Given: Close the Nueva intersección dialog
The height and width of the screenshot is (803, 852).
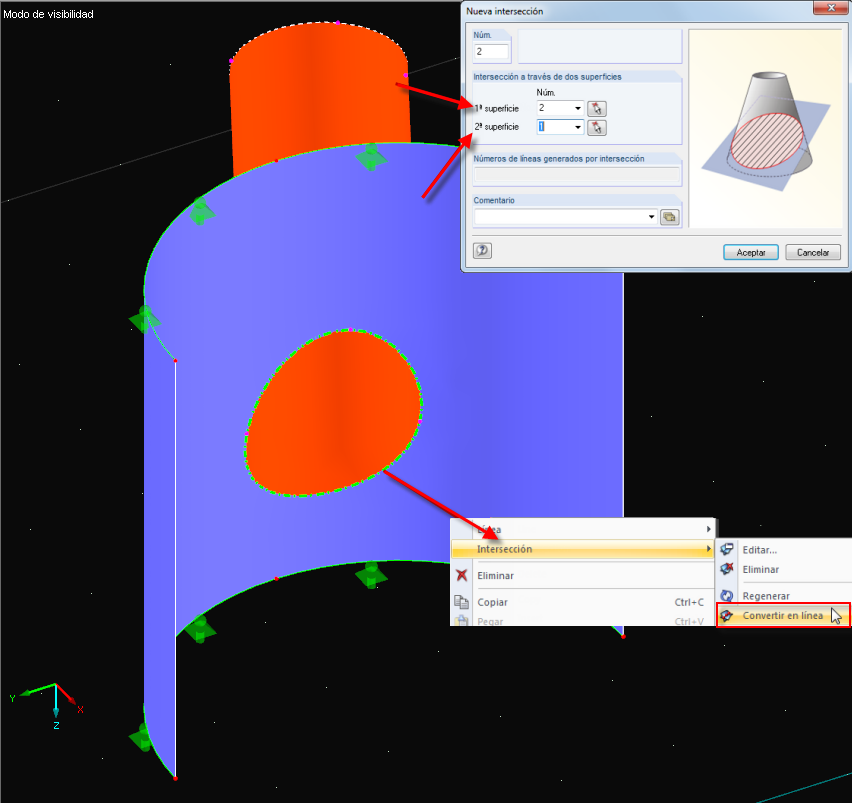Looking at the screenshot, I should [x=831, y=8].
